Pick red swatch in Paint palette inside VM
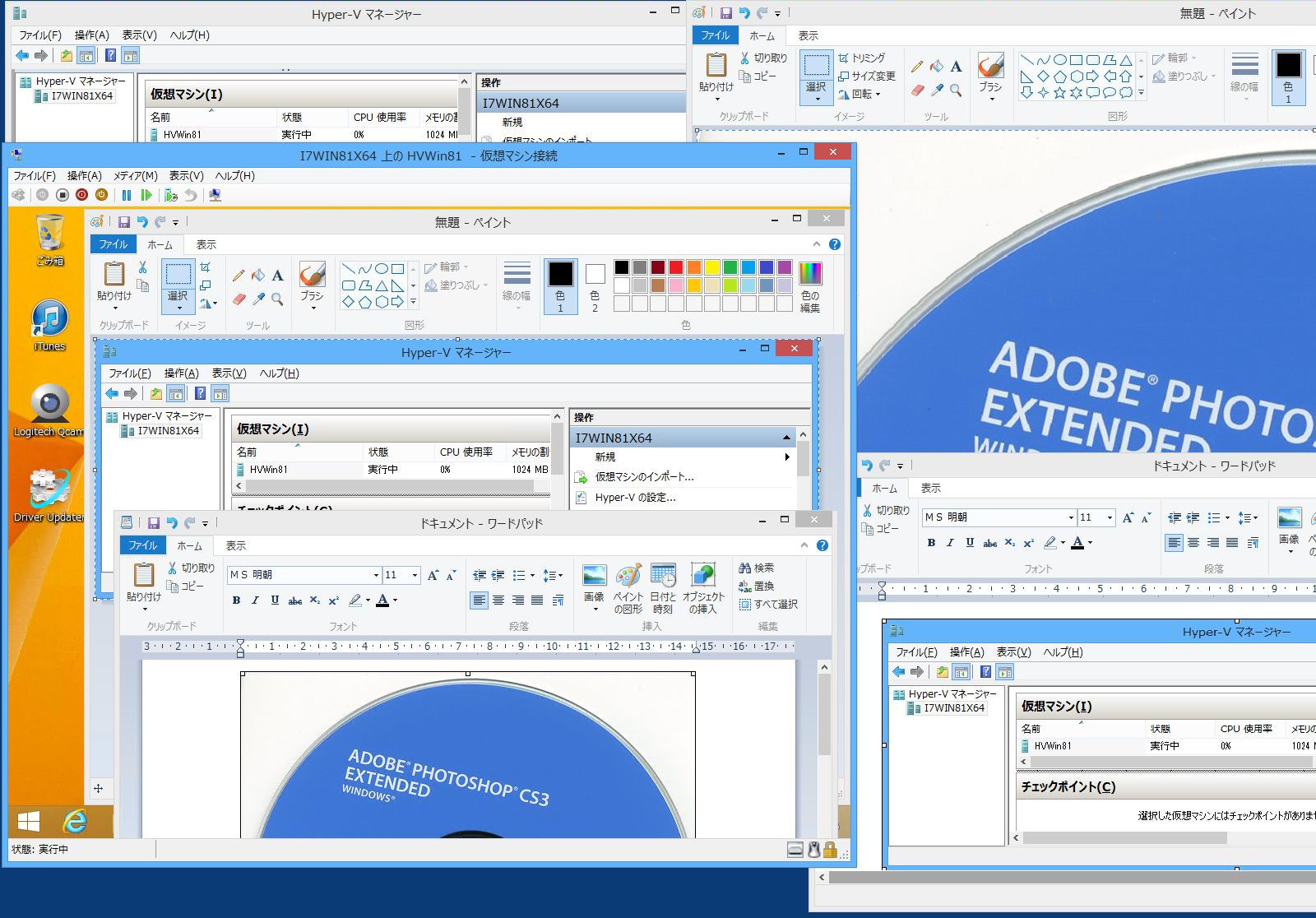 [676, 267]
